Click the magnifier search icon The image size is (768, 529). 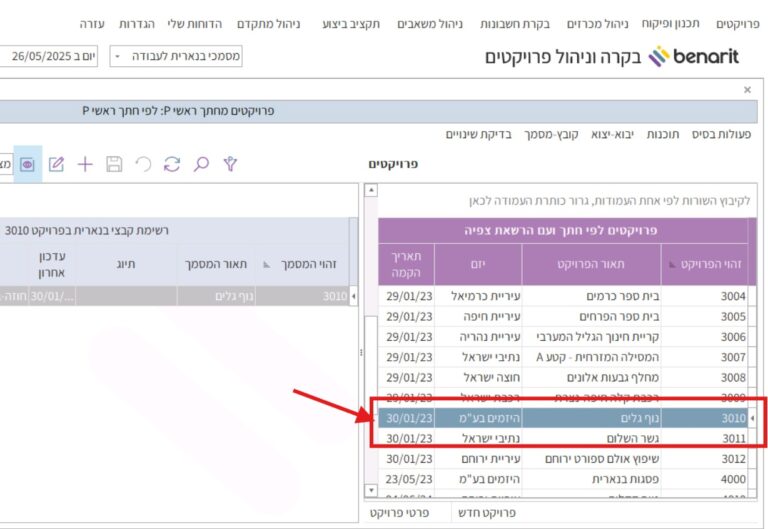tap(201, 164)
